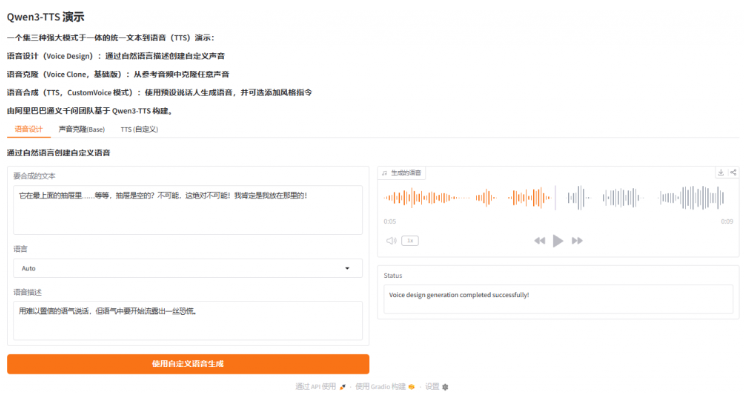This screenshot has width=744, height=393.
Task: Open 使用 Gradio 构建 link
Action: [385, 387]
